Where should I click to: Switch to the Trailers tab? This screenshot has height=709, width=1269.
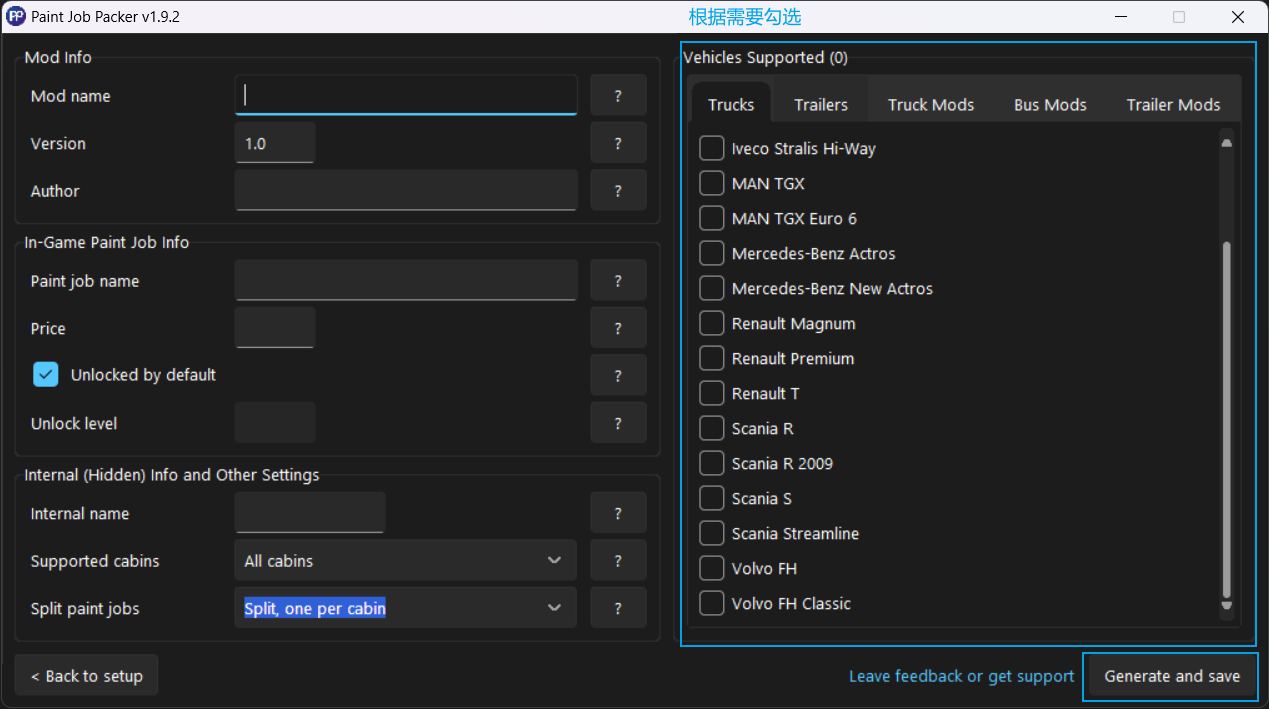coord(821,104)
